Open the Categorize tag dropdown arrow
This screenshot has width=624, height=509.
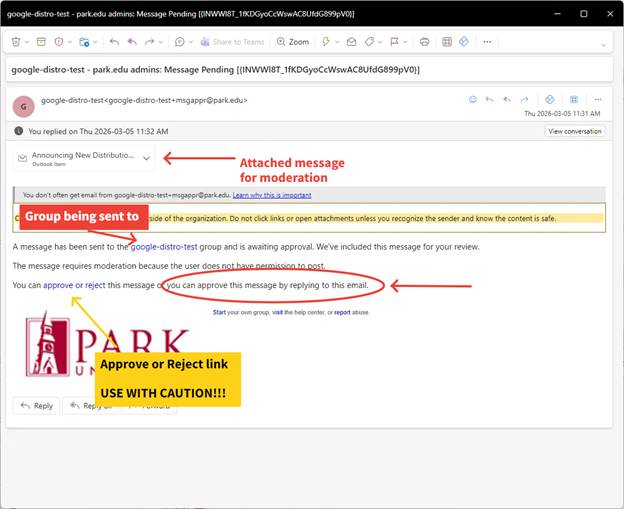[380, 42]
